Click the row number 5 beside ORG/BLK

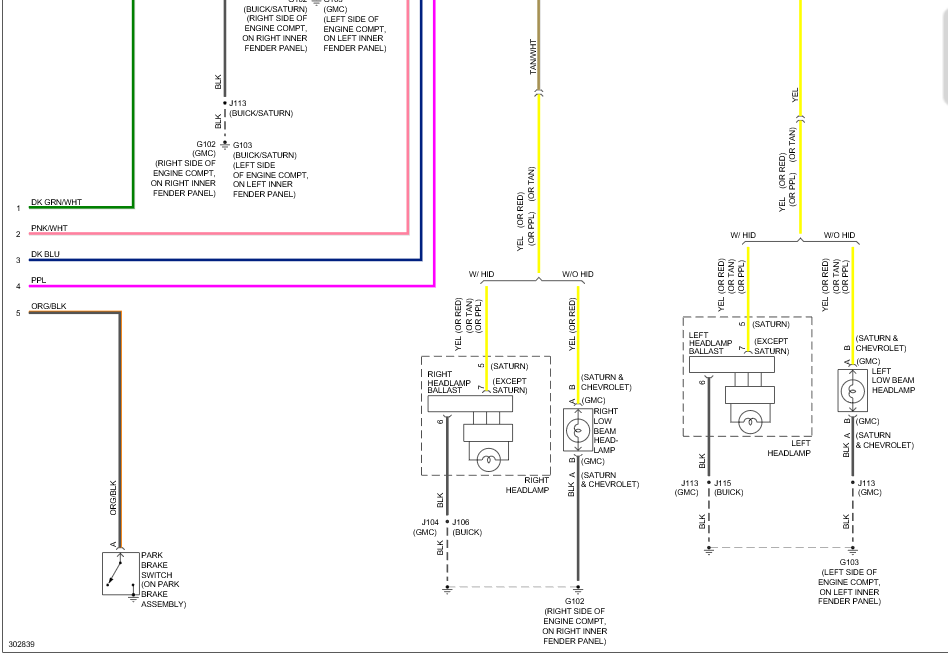pyautogui.click(x=19, y=313)
